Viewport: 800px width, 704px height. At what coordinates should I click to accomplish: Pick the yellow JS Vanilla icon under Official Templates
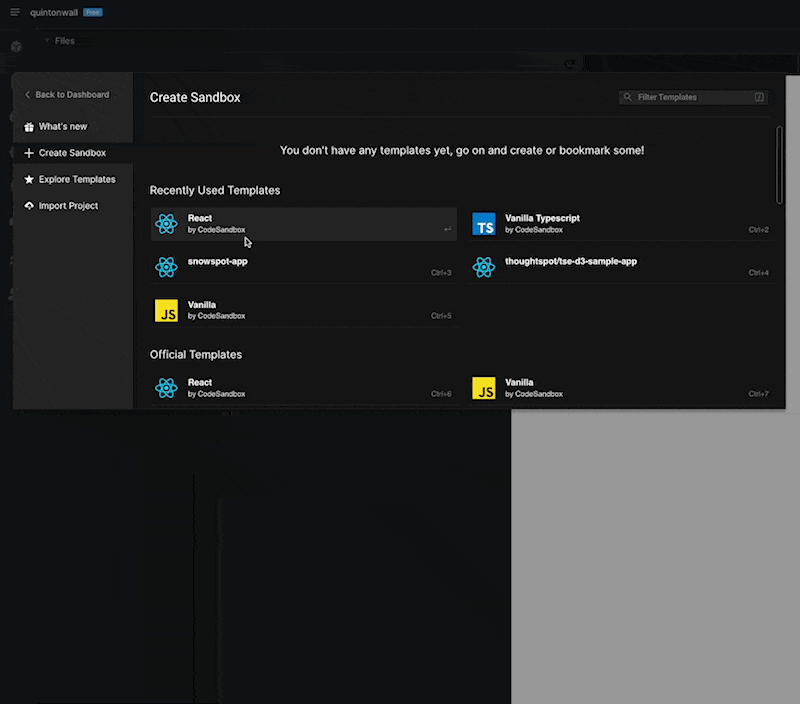(x=484, y=388)
